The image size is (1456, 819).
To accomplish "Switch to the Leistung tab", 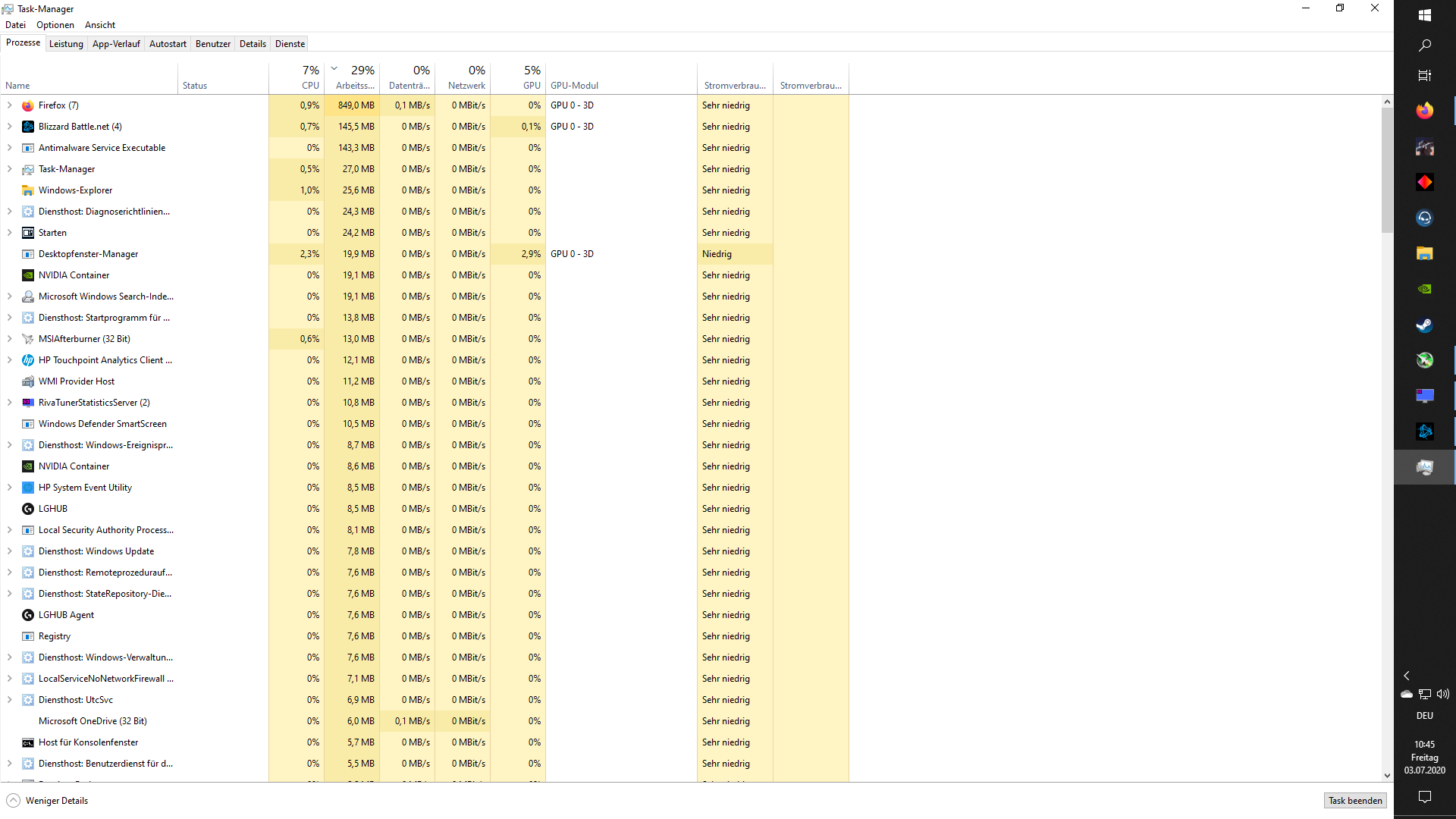I will pos(66,44).
